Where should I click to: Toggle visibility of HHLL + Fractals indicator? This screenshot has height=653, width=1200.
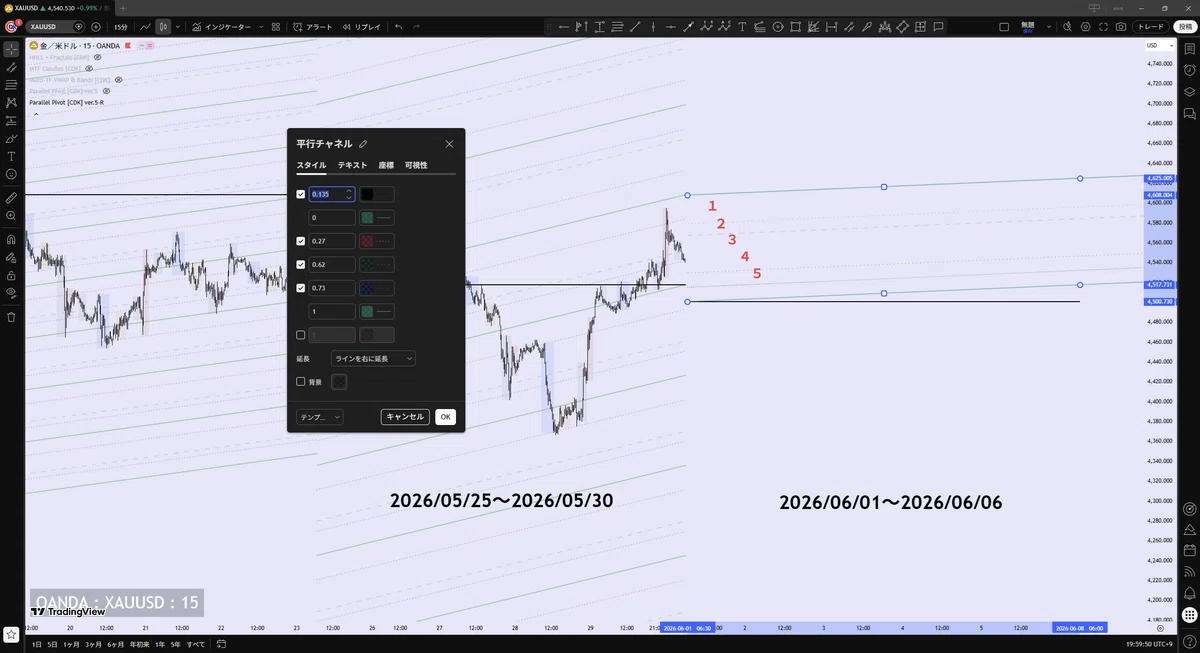coord(98,58)
